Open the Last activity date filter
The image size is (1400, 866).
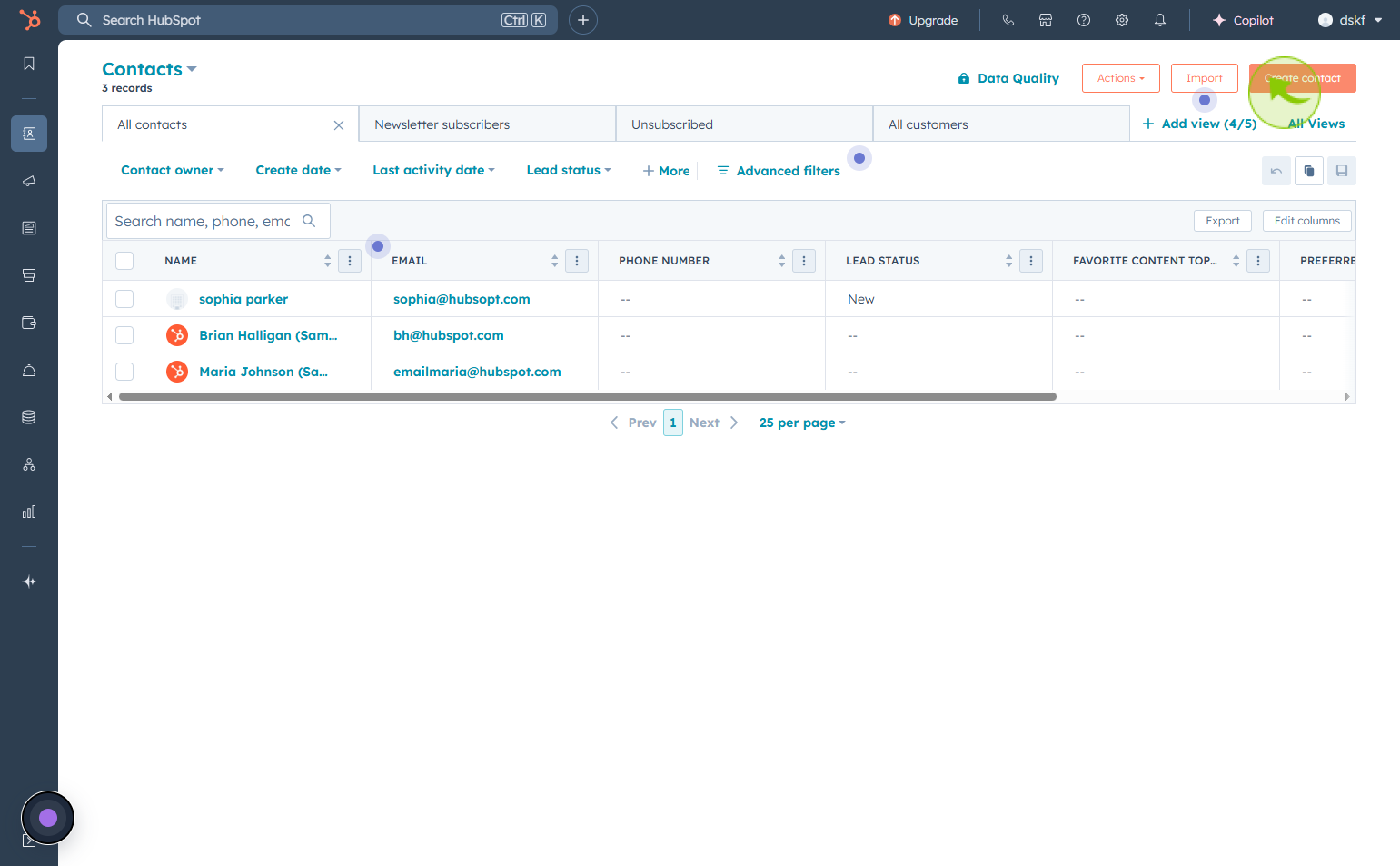pyautogui.click(x=434, y=170)
